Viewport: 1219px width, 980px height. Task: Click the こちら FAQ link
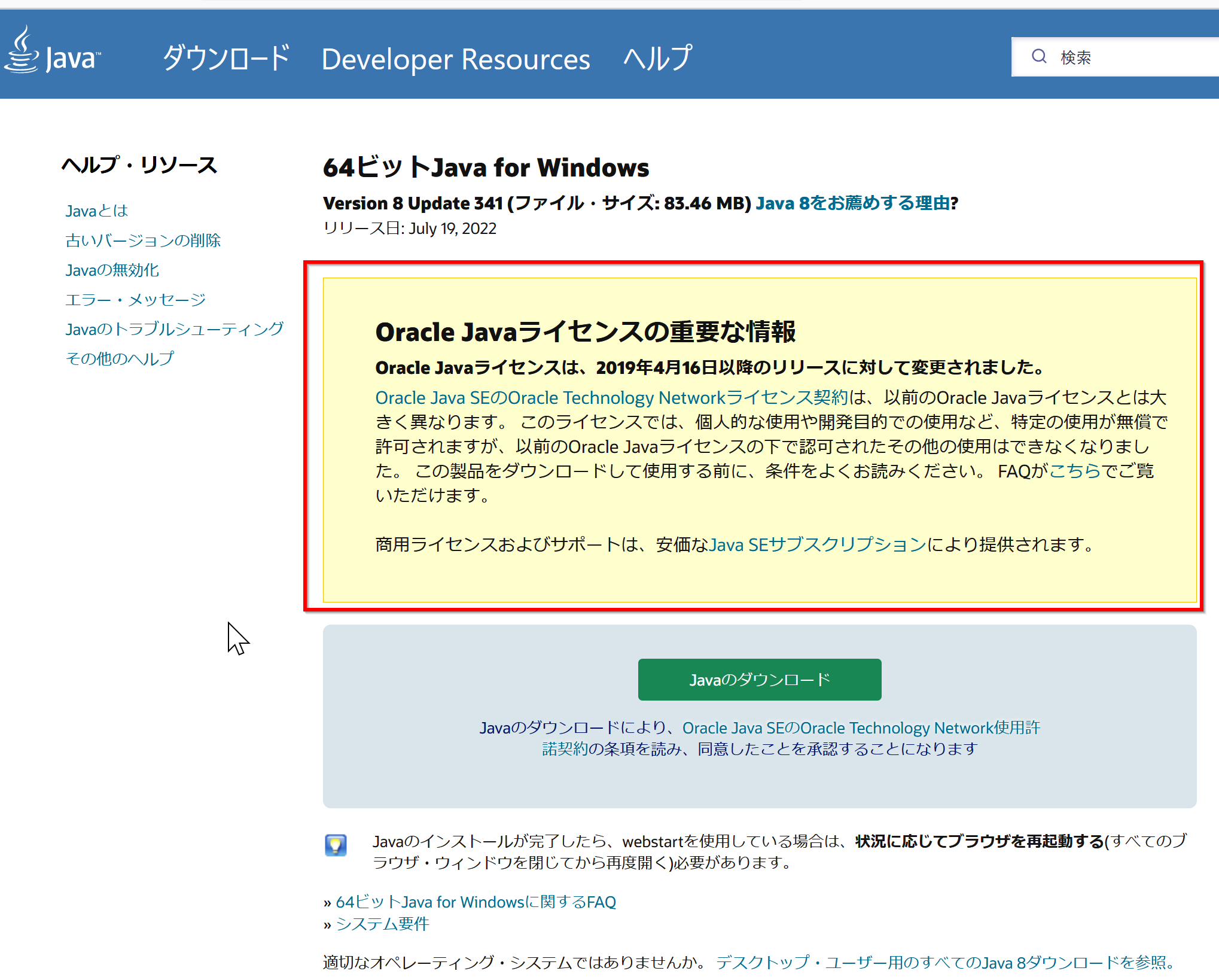click(x=1074, y=471)
